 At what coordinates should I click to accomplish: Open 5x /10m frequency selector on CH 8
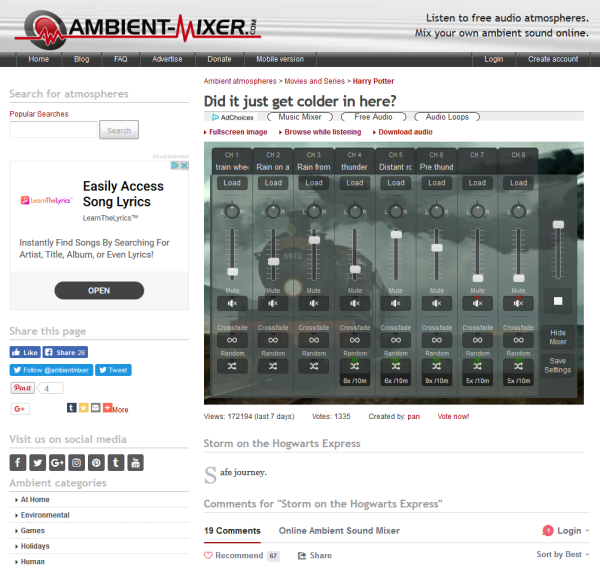[518, 381]
